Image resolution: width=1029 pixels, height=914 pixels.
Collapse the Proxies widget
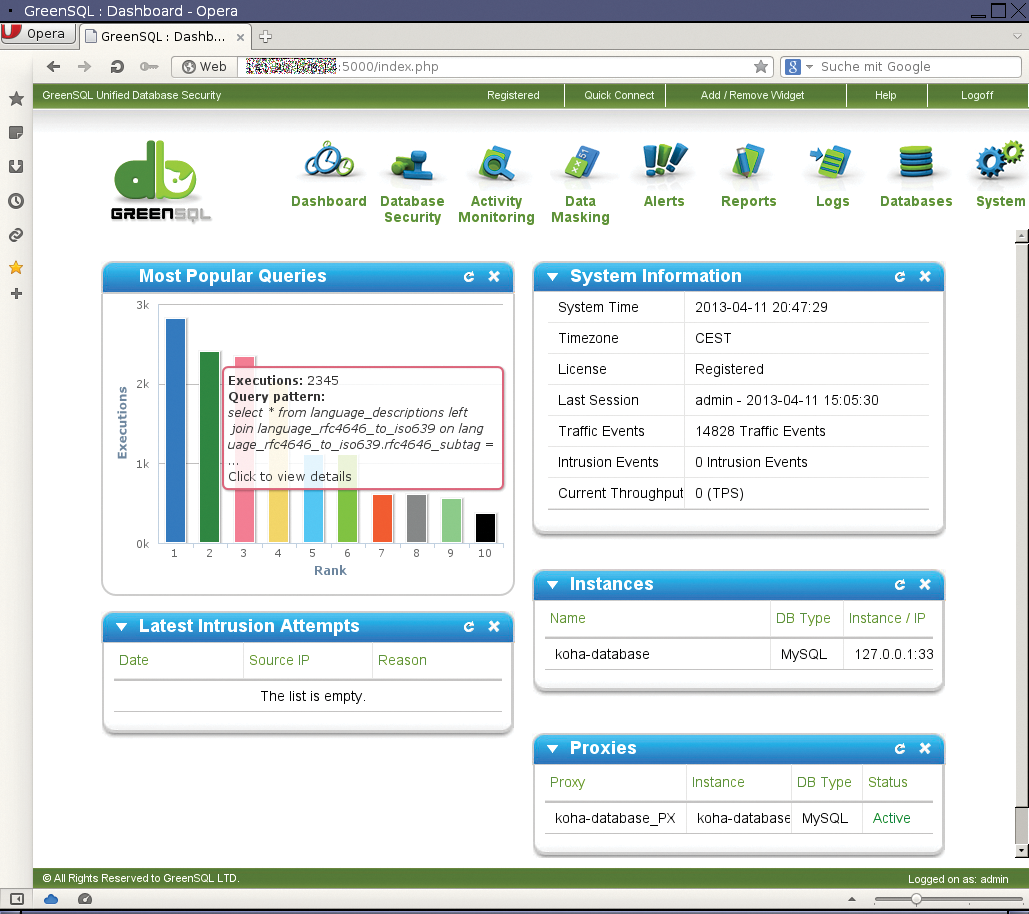click(553, 748)
